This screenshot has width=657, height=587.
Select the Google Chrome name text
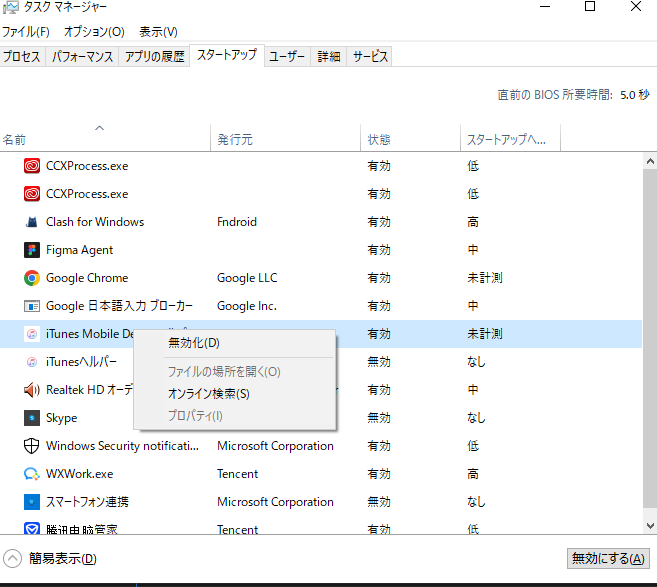click(x=87, y=278)
